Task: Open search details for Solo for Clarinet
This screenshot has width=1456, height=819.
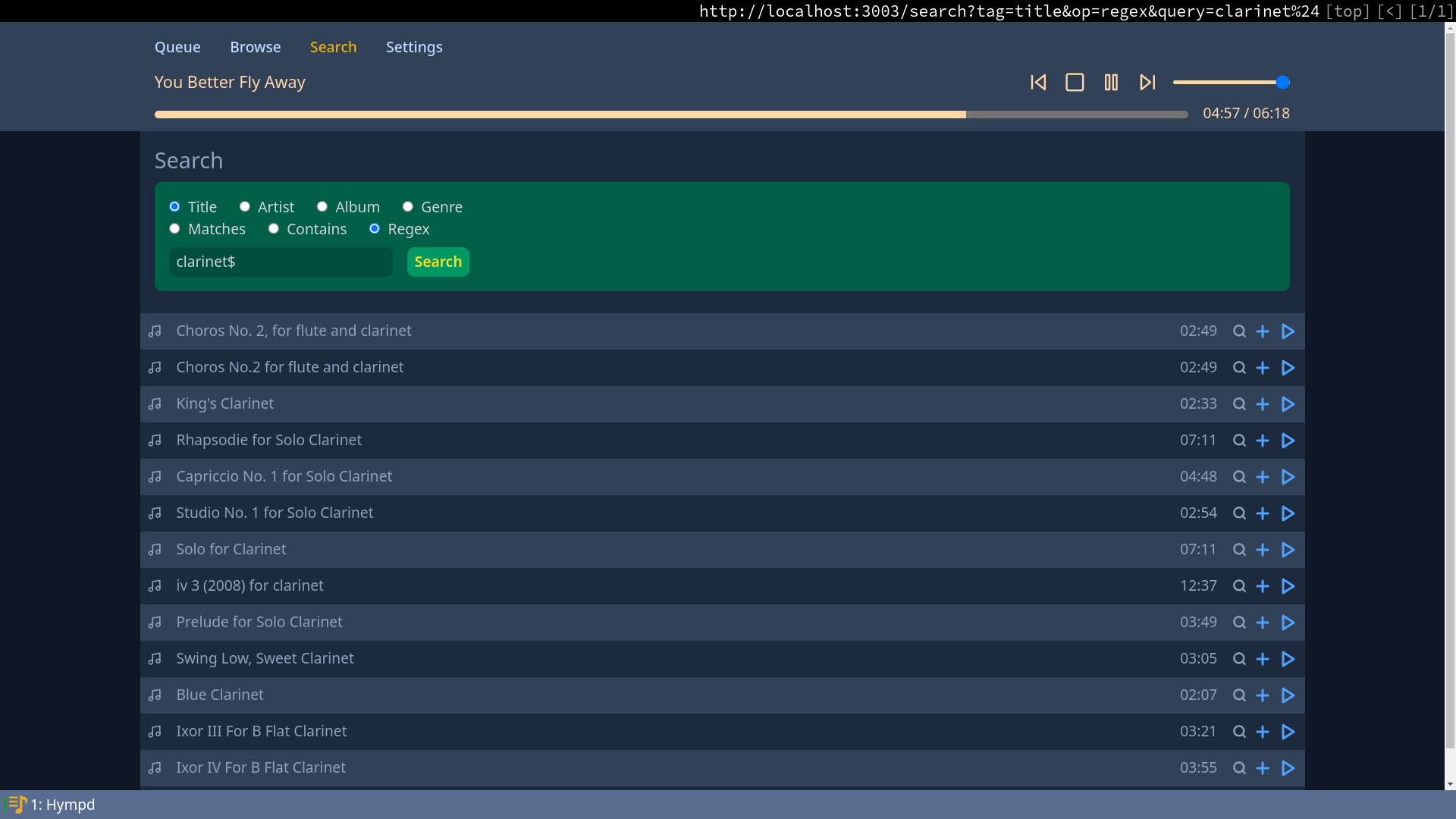Action: (1239, 550)
